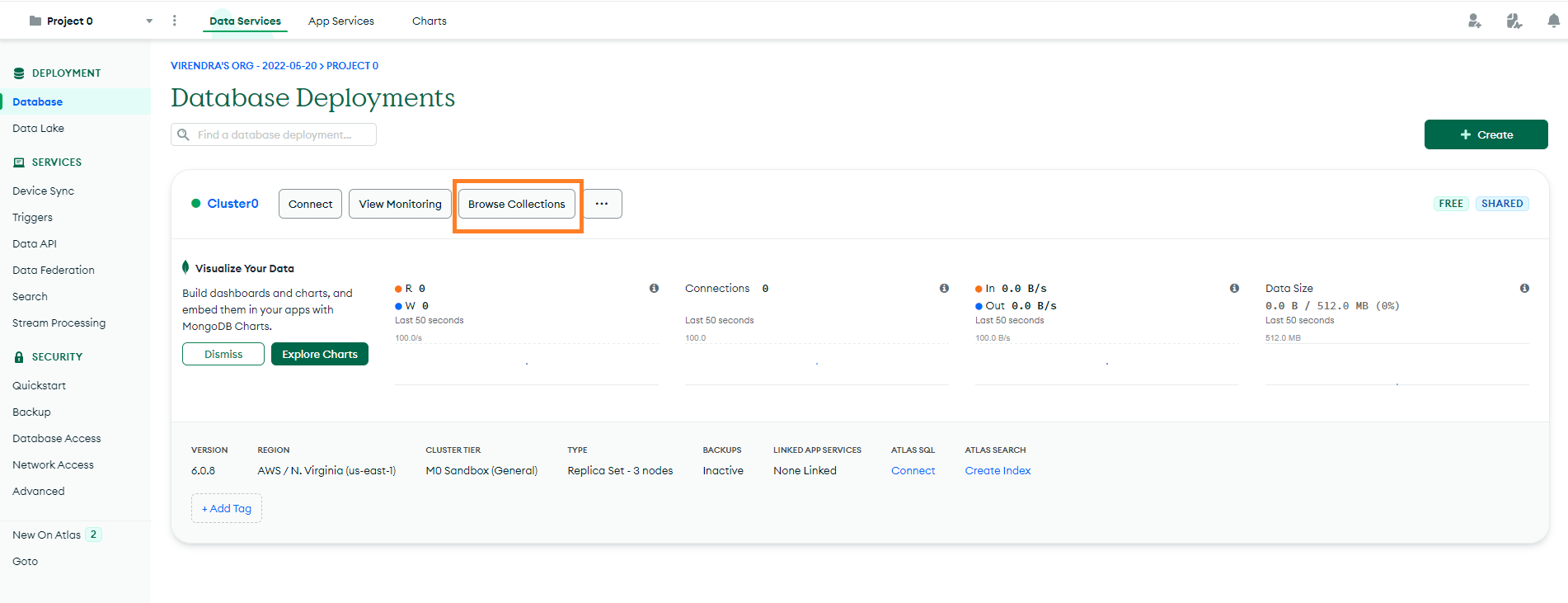Open the Cluster0 cluster link
The image size is (1568, 603).
point(232,204)
